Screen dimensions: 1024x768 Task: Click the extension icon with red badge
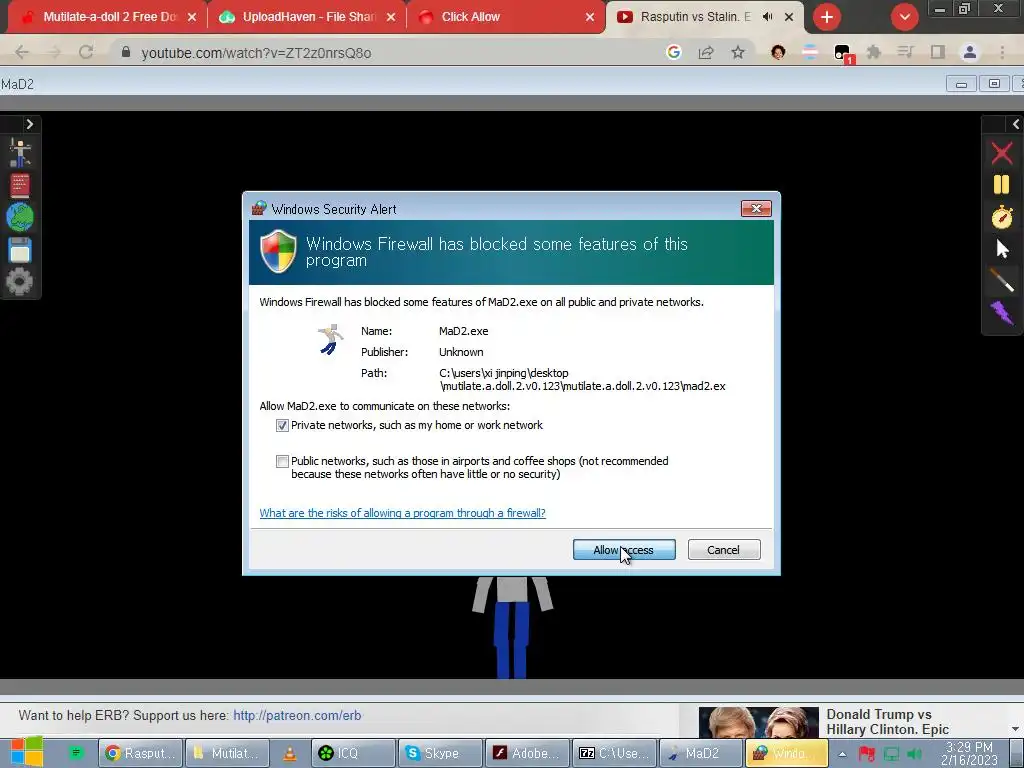click(x=843, y=54)
